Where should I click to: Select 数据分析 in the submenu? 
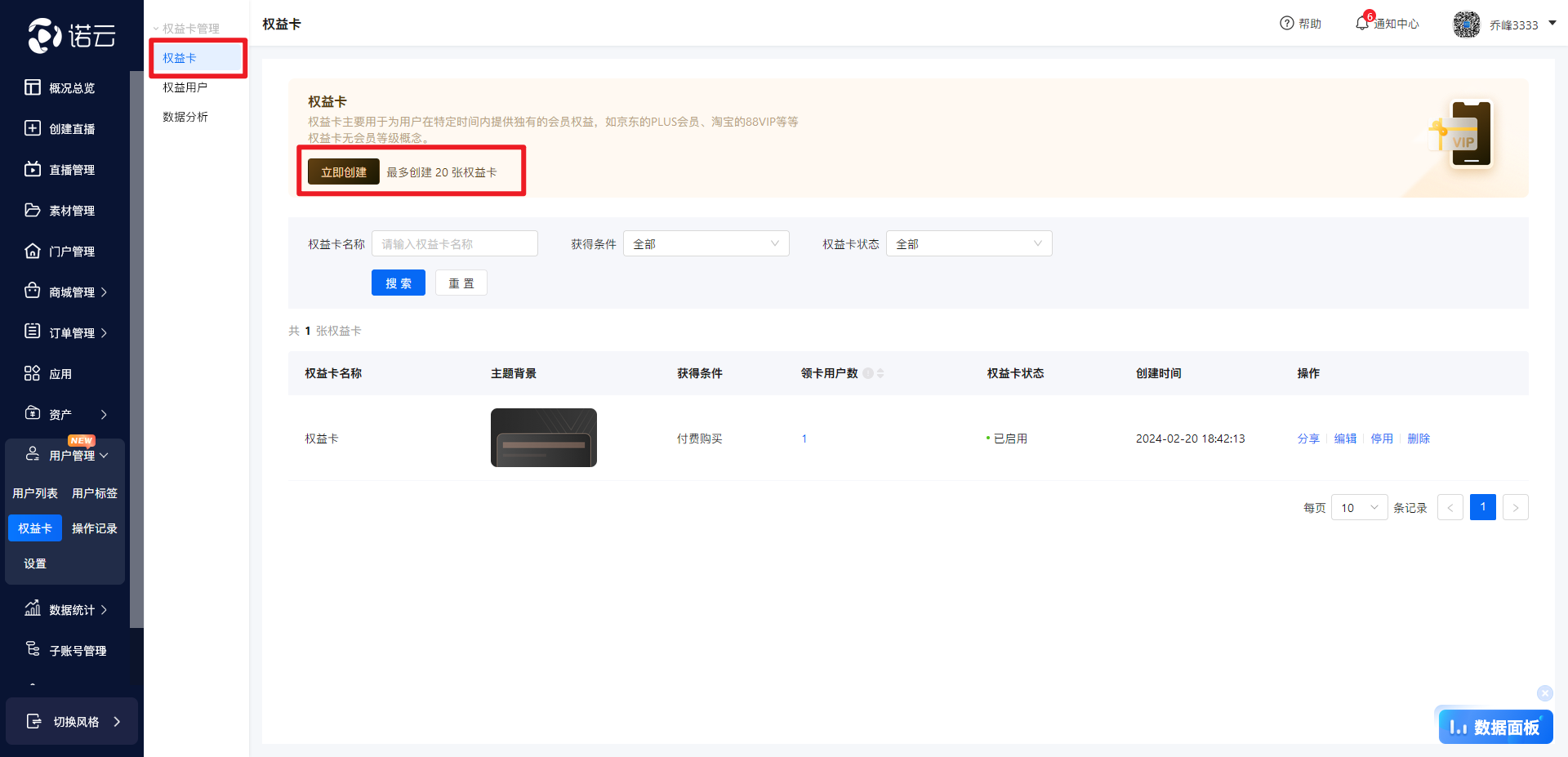coord(185,117)
